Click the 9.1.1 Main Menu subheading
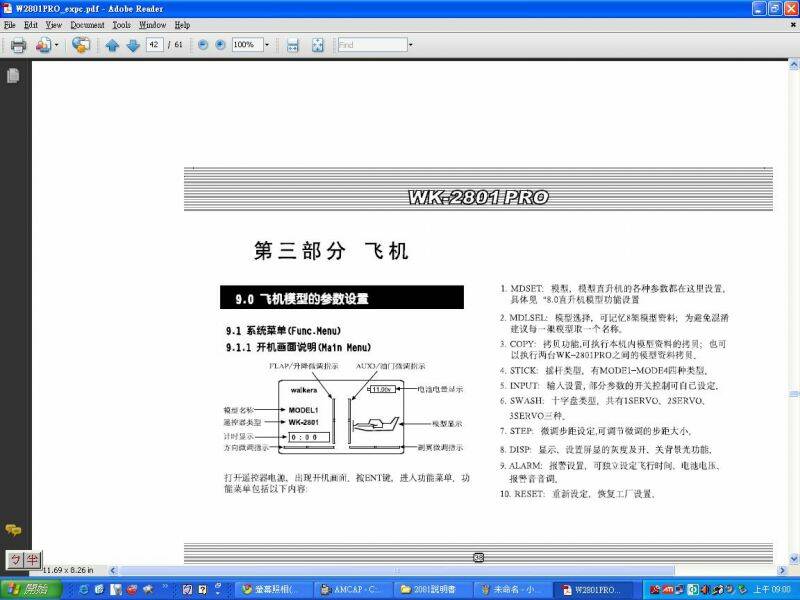The image size is (800, 600). pyautogui.click(x=298, y=348)
